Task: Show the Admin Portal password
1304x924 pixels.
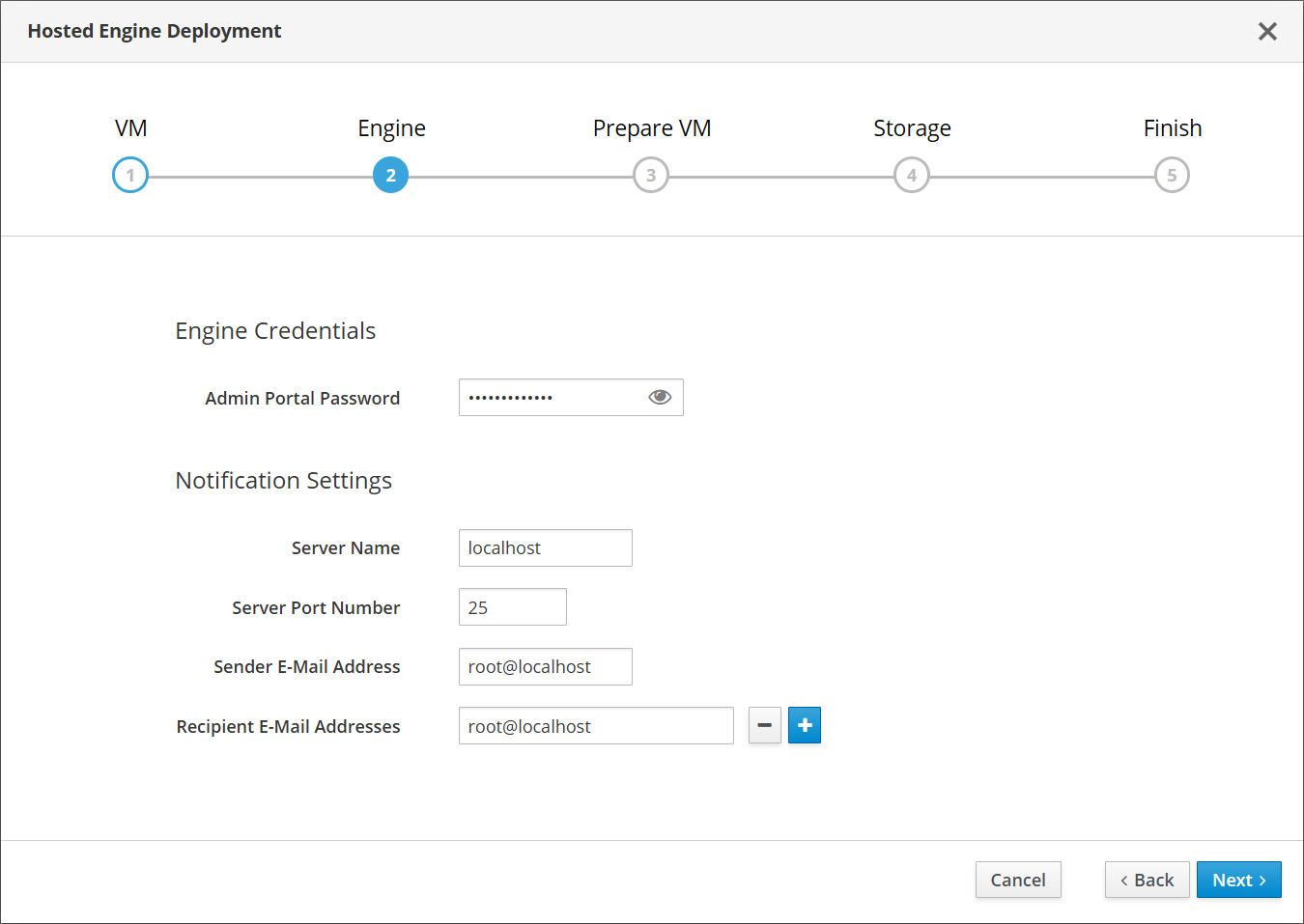Action: [x=660, y=398]
